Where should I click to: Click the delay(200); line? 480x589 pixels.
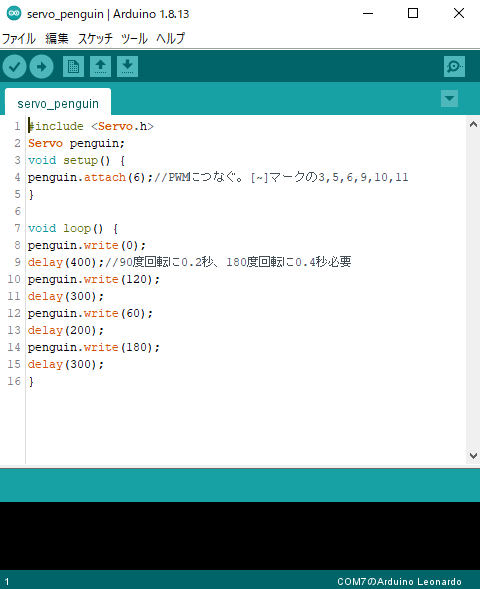coord(66,330)
